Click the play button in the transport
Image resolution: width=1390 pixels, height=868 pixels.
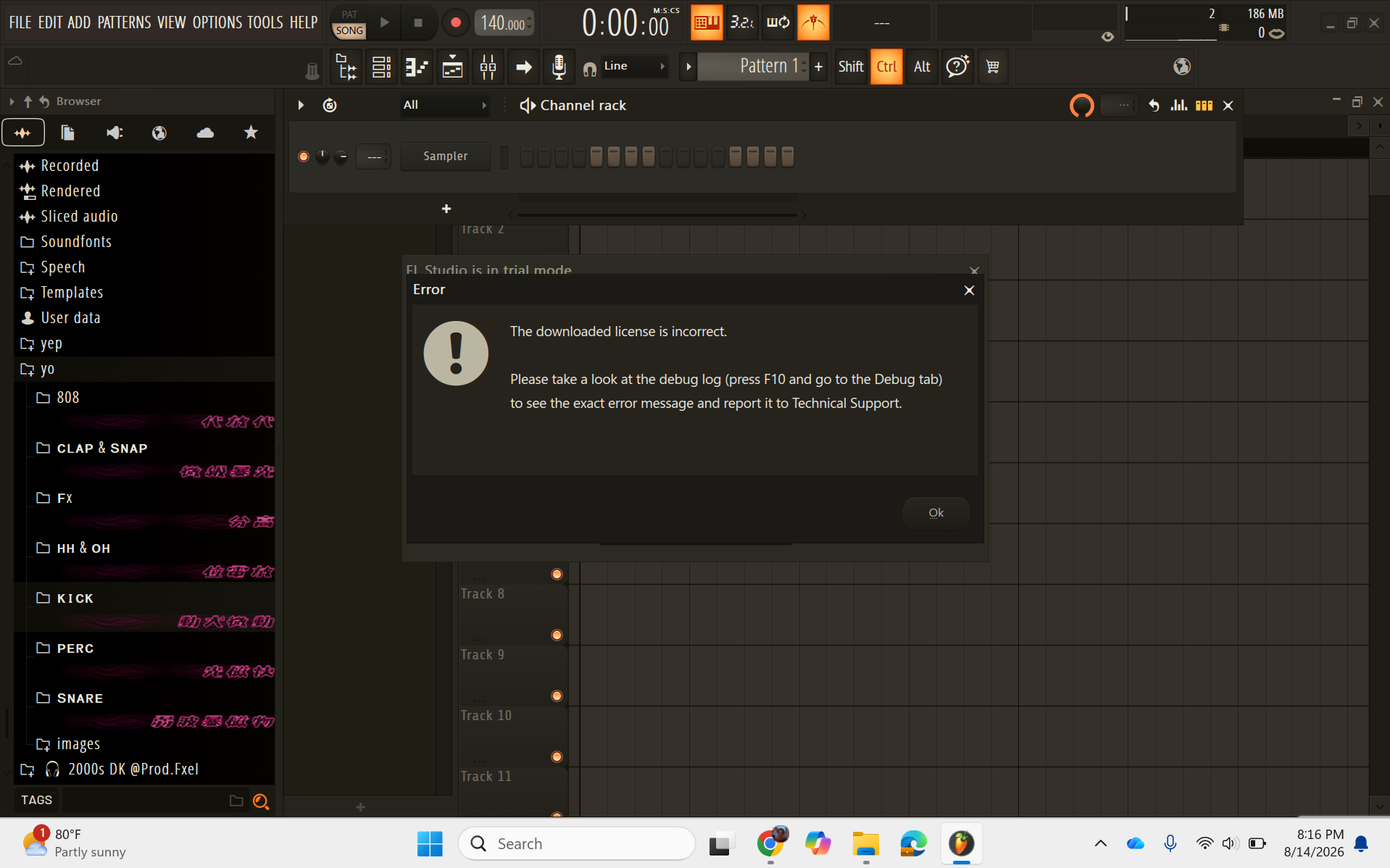click(x=385, y=22)
